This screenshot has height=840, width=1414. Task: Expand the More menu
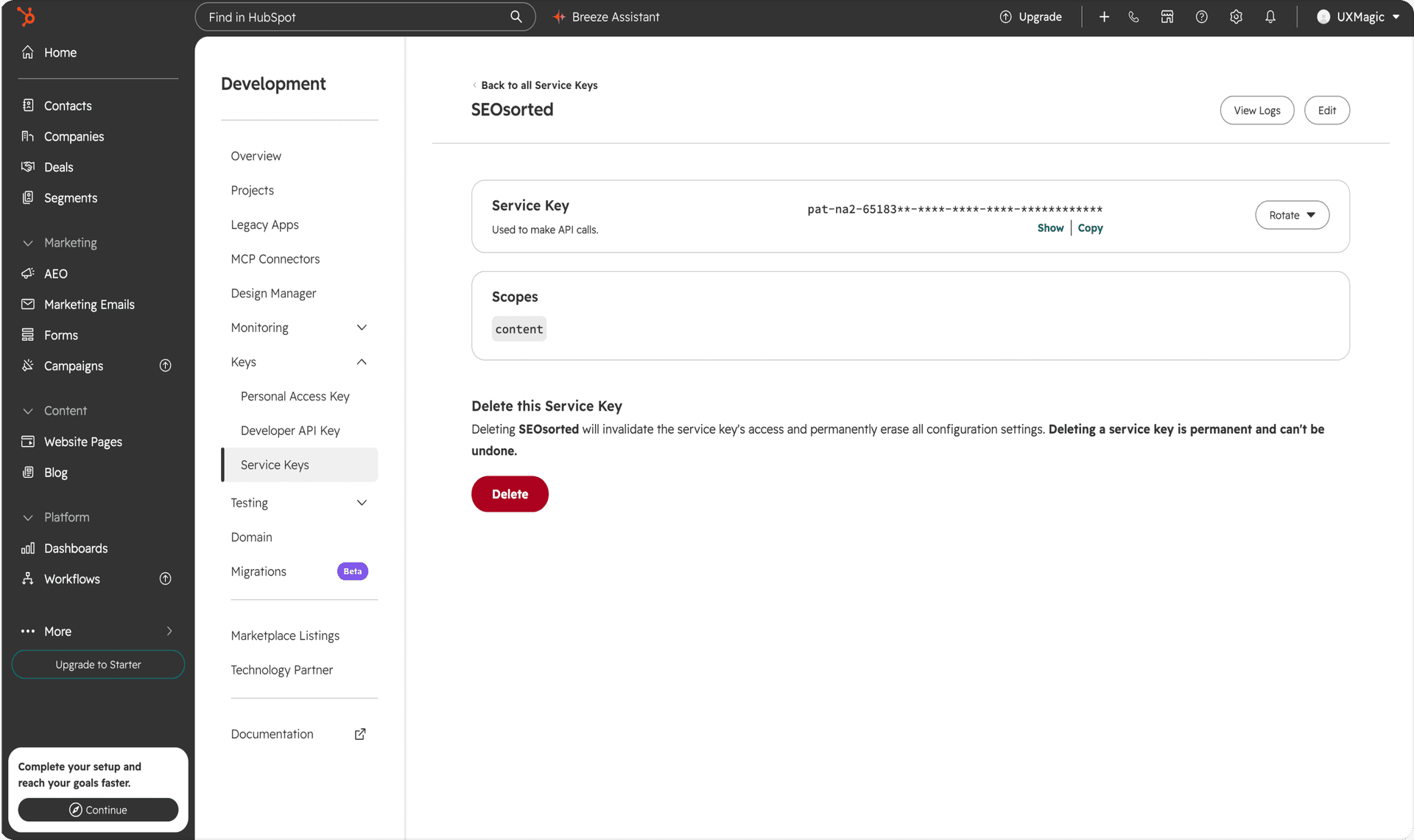(x=98, y=632)
